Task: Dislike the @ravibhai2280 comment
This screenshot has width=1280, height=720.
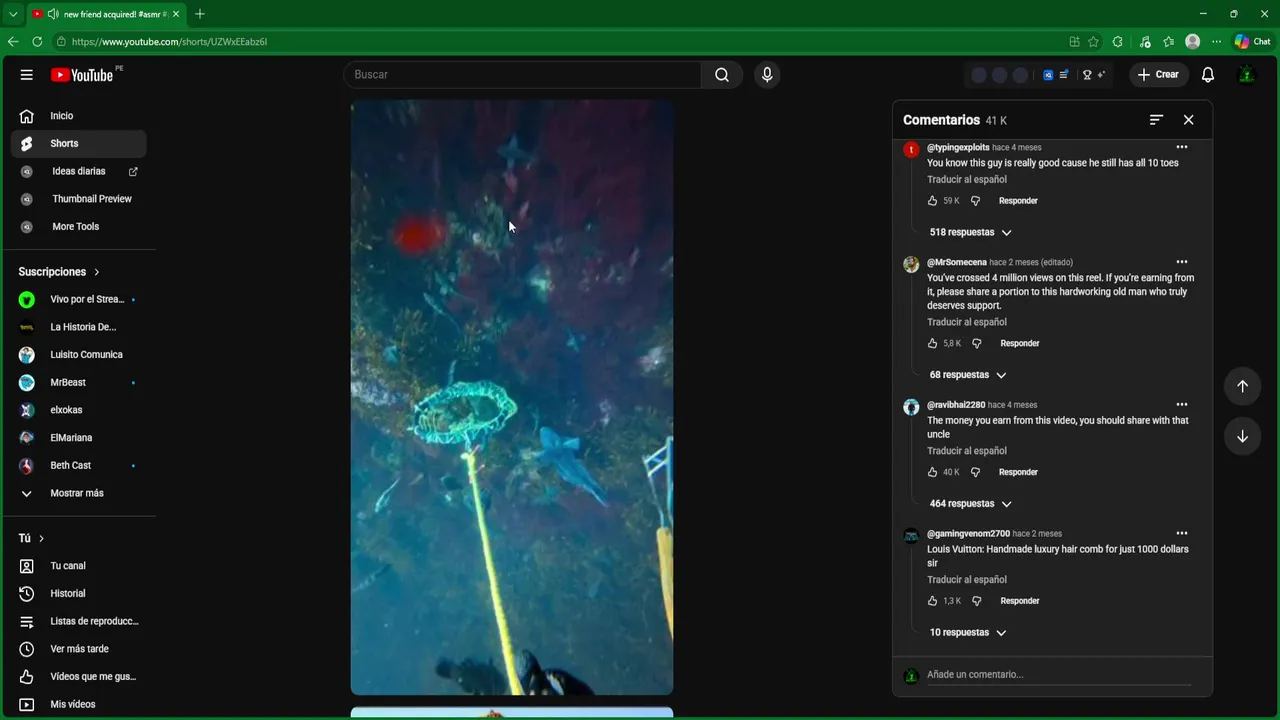Action: pos(976,472)
